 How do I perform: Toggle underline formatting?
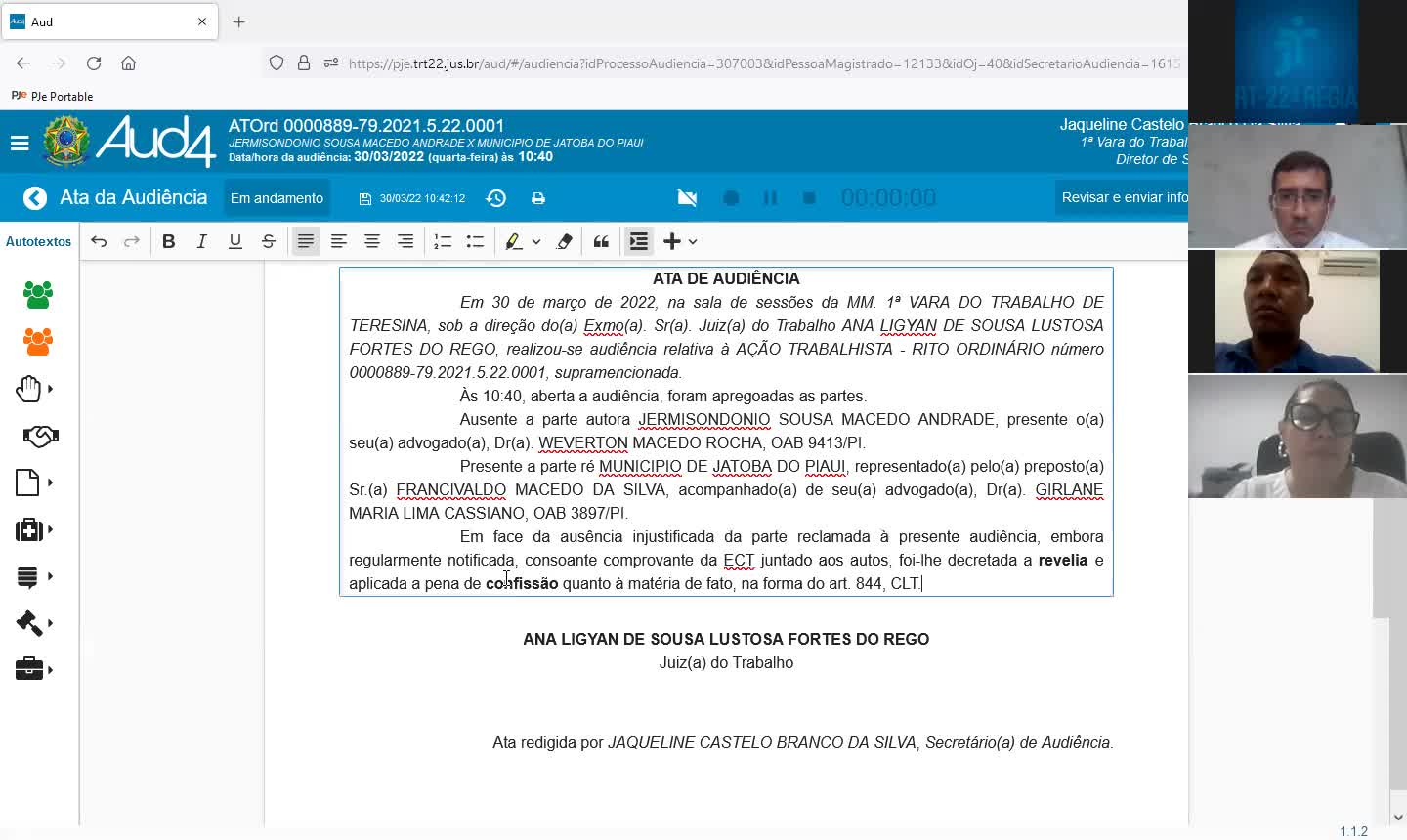coord(235,241)
